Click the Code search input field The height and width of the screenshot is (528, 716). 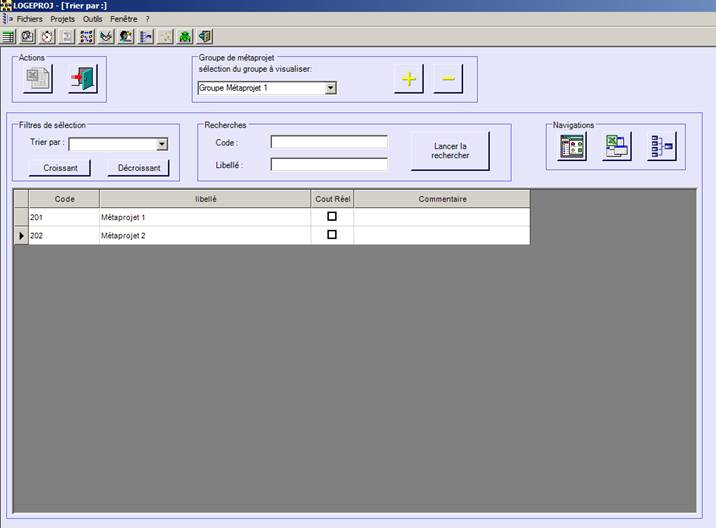328,142
